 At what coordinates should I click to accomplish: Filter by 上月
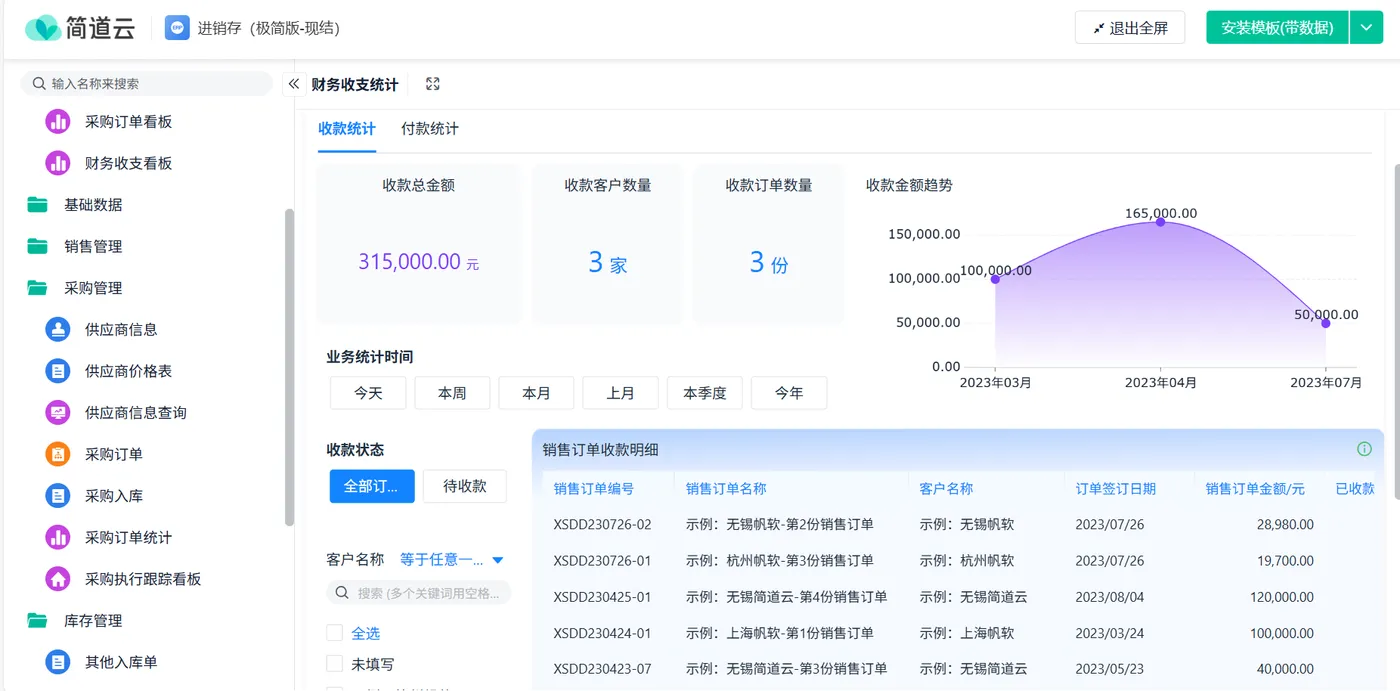620,393
